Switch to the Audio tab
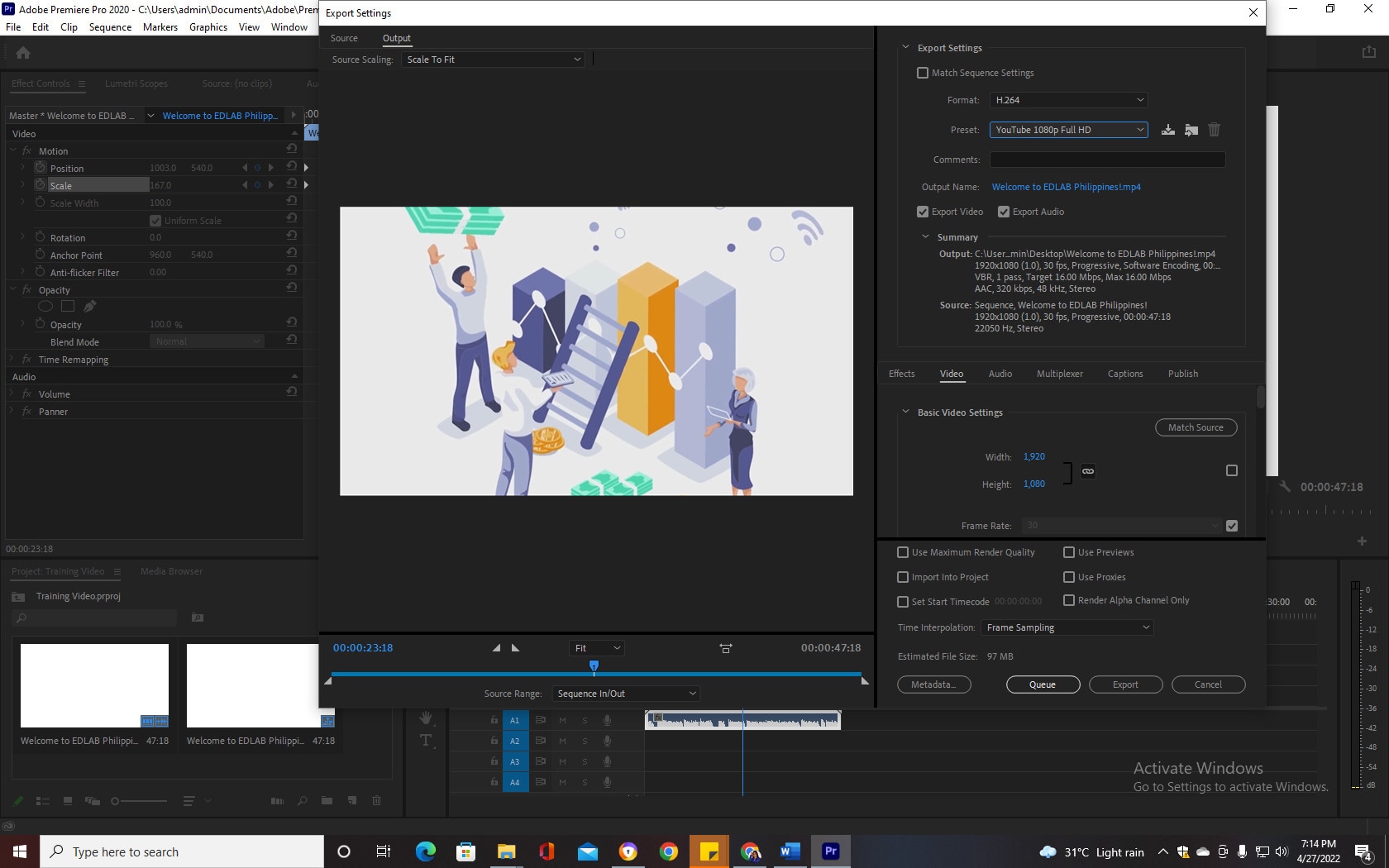 pos(1000,374)
